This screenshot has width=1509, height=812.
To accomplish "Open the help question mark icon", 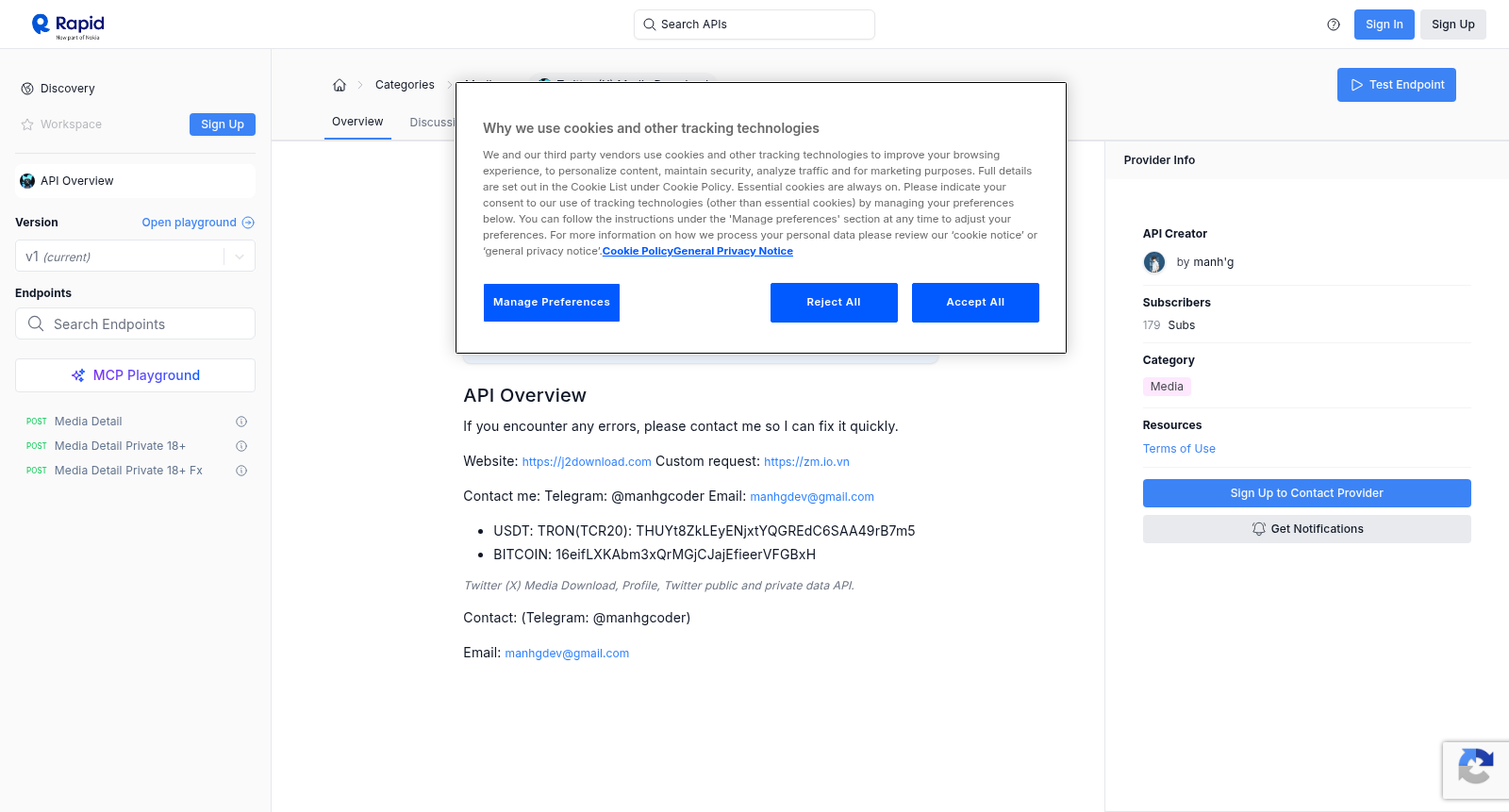I will [1334, 25].
